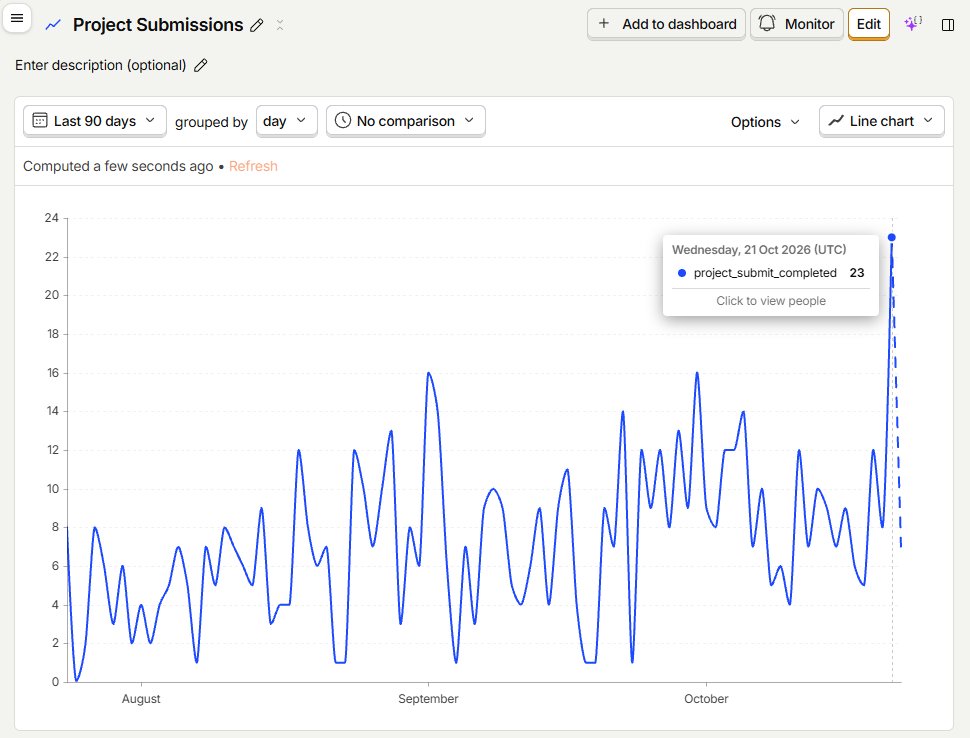Click 'Wednesday, 21 Oct 2026 (UTC)' tooltip date

pos(759,250)
